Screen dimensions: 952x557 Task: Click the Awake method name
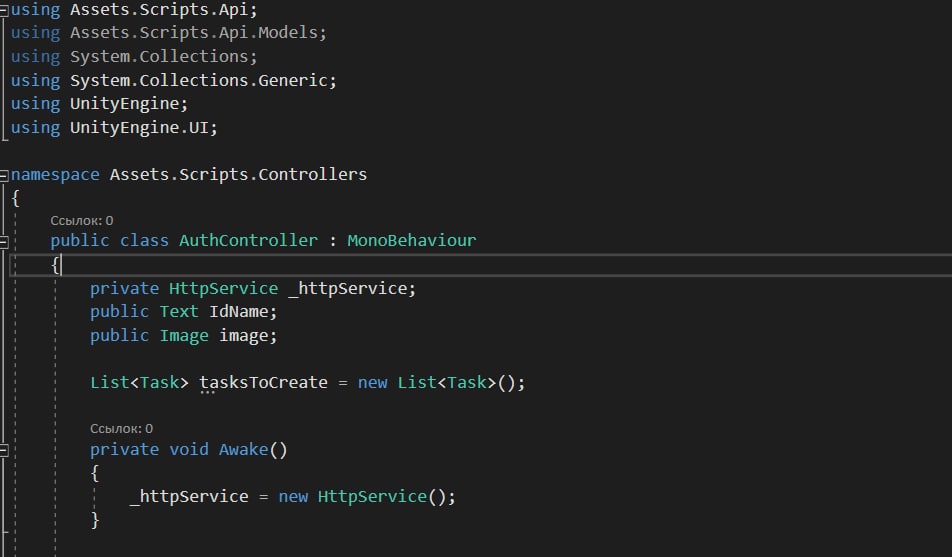pos(243,449)
